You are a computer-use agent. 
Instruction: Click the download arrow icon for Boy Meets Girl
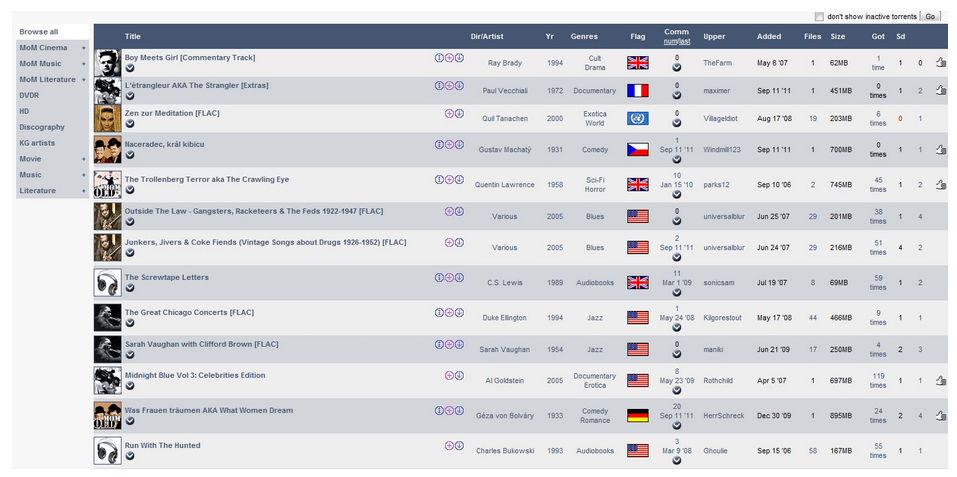459,58
